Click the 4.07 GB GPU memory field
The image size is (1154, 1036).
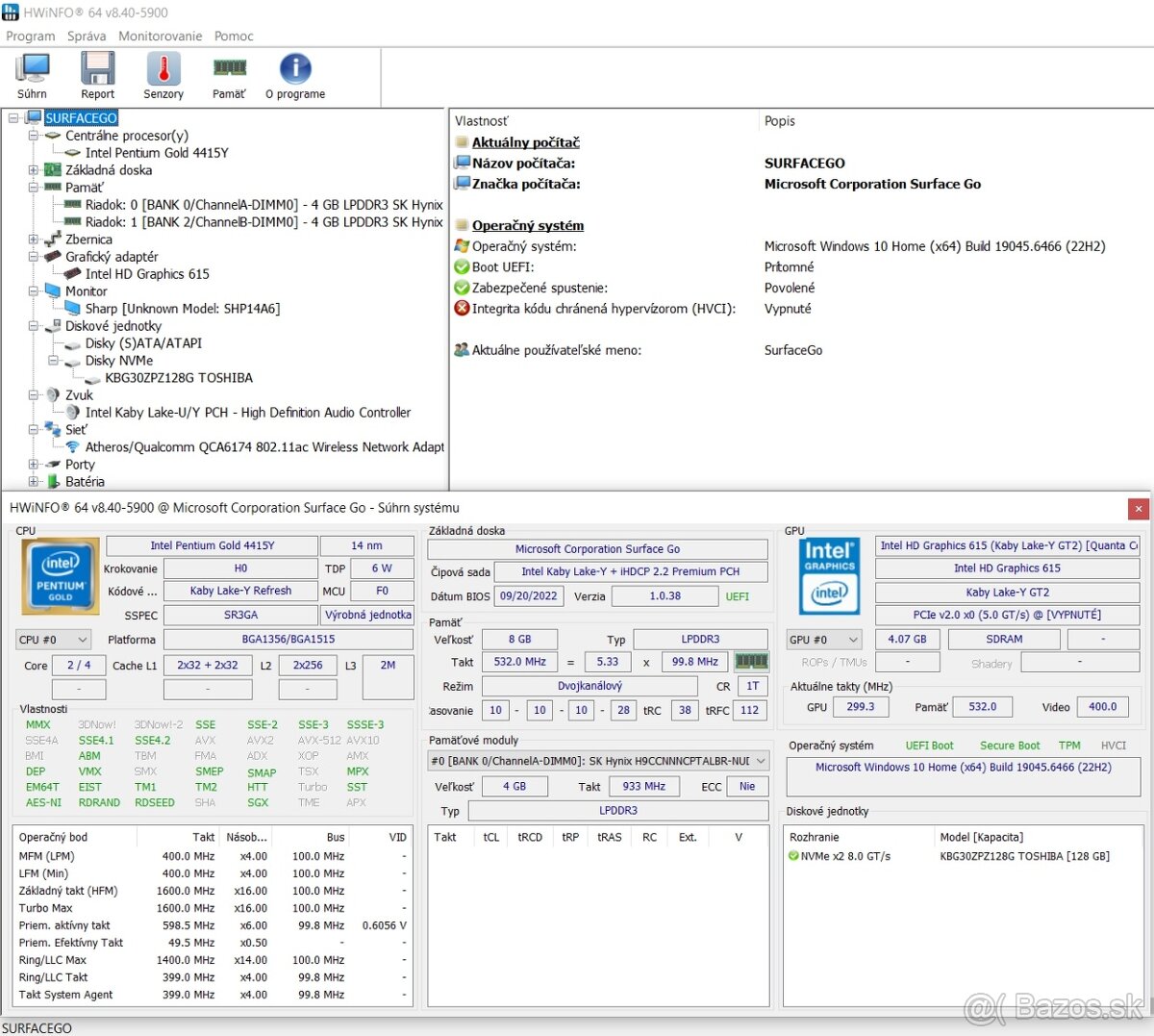click(x=908, y=639)
